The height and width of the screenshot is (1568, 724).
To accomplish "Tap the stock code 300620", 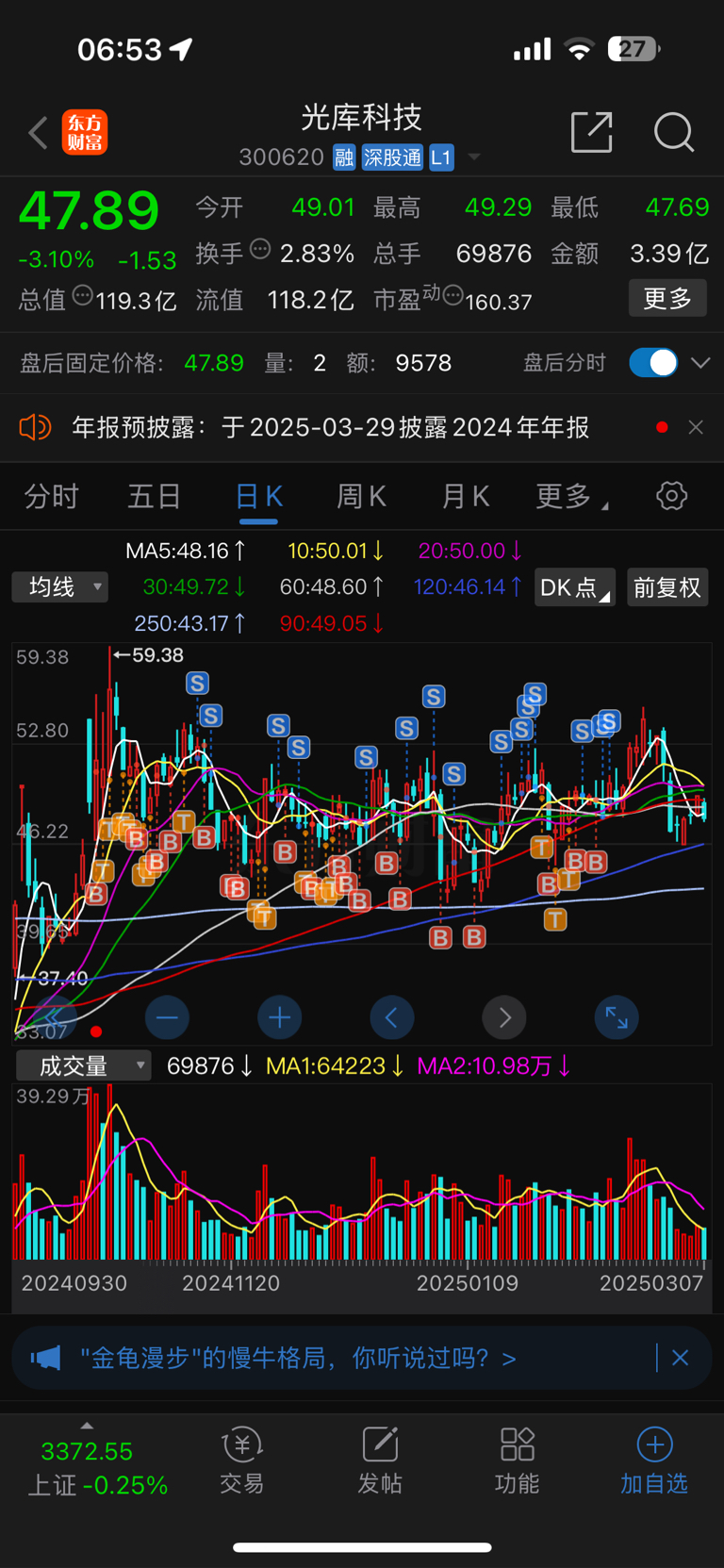I will click(x=281, y=157).
